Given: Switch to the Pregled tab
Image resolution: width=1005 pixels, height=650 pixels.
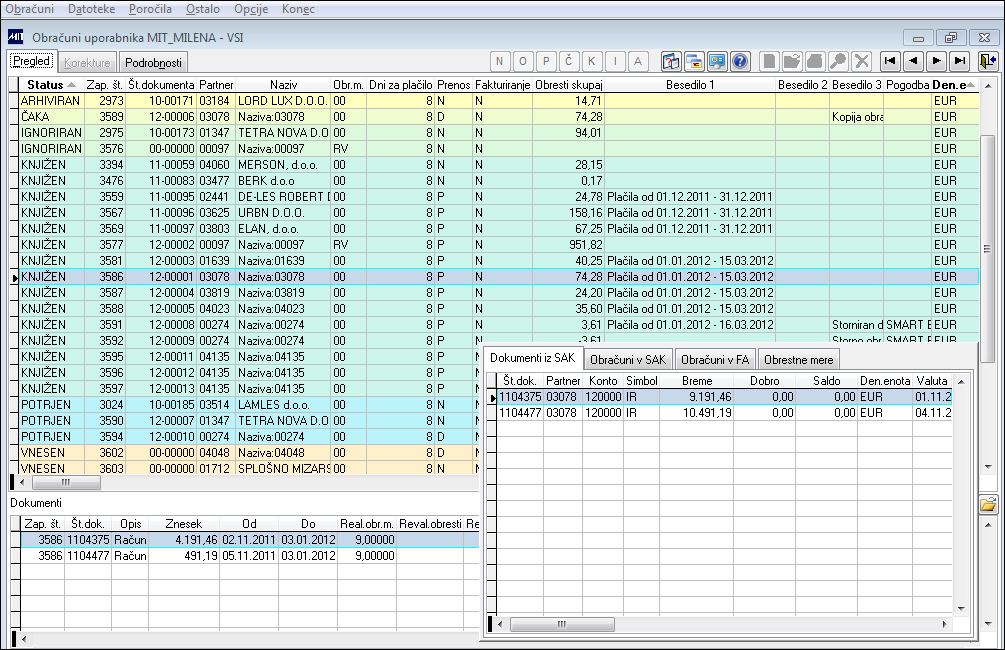Looking at the screenshot, I should [x=32, y=61].
